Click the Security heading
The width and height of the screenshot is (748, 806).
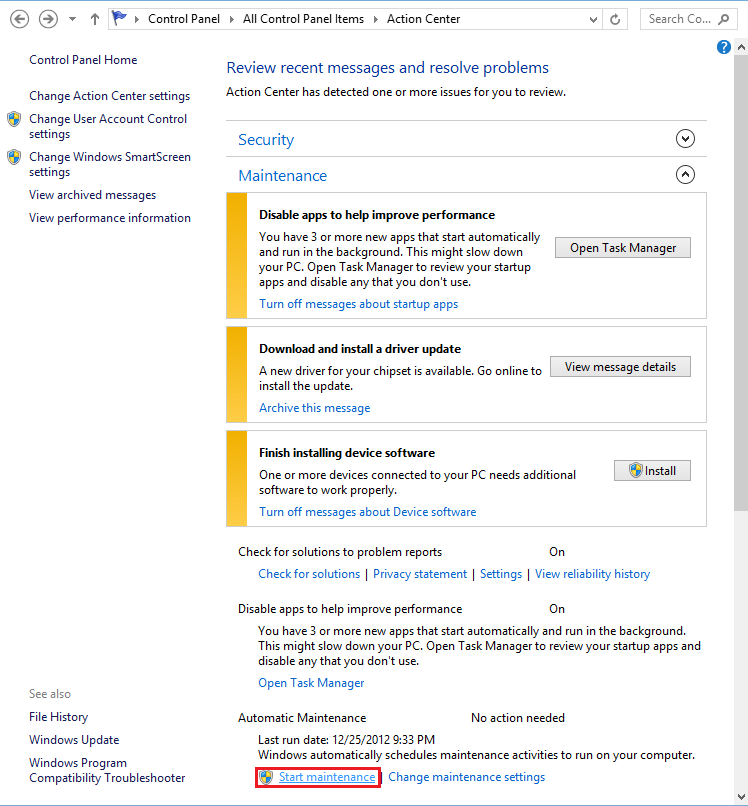266,140
